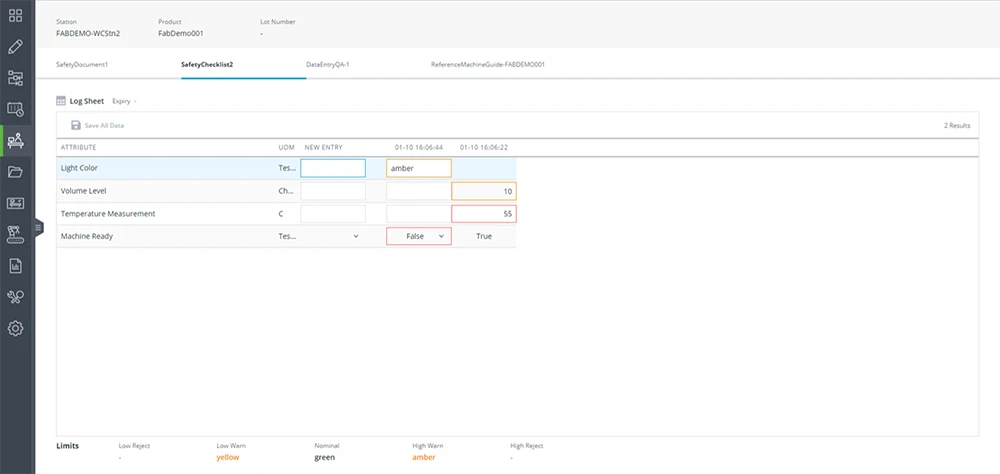This screenshot has width=1000, height=474.
Task: Open the calendar schedule icon in sidebar
Action: (15, 109)
